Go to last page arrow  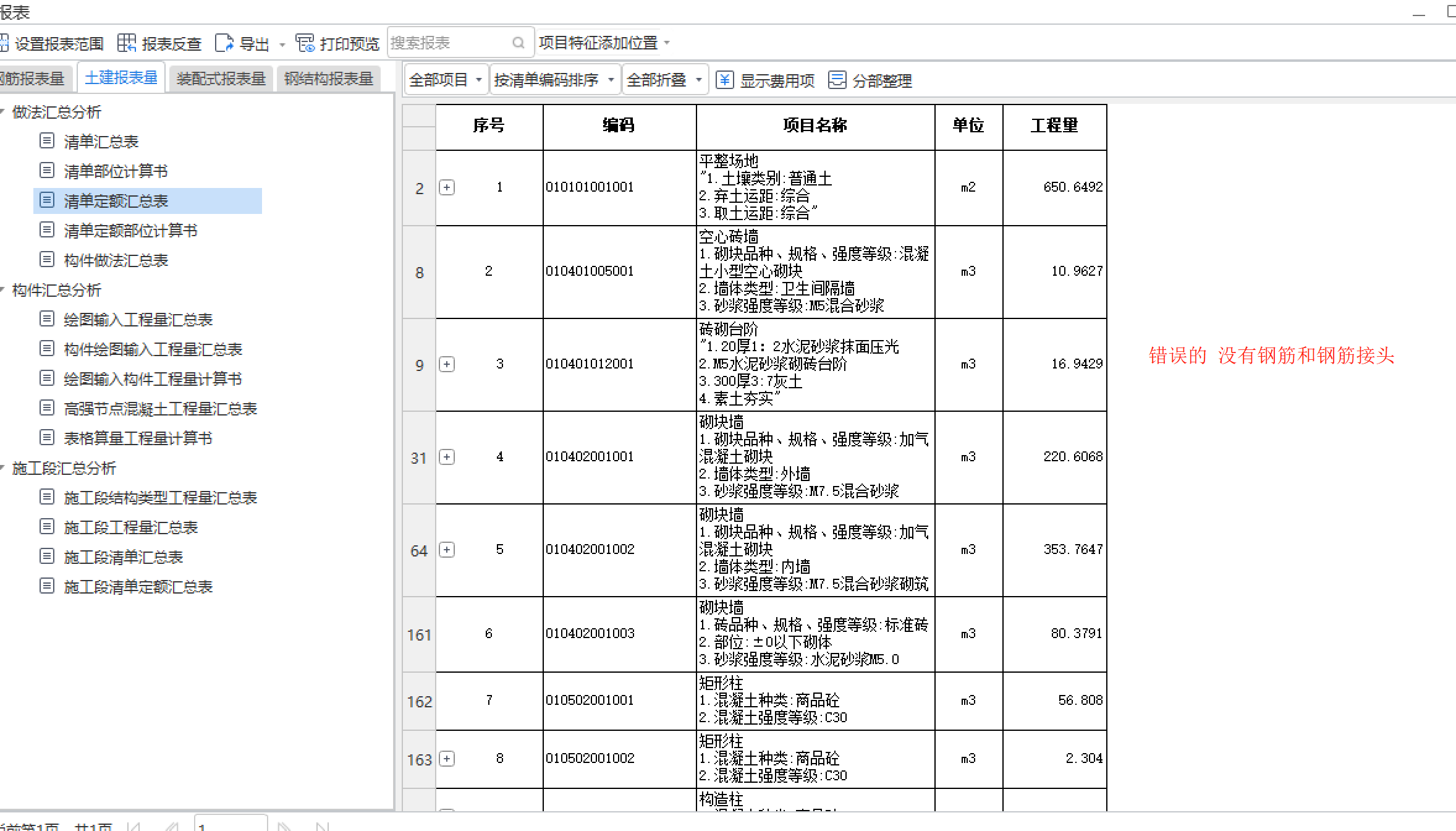click(322, 827)
